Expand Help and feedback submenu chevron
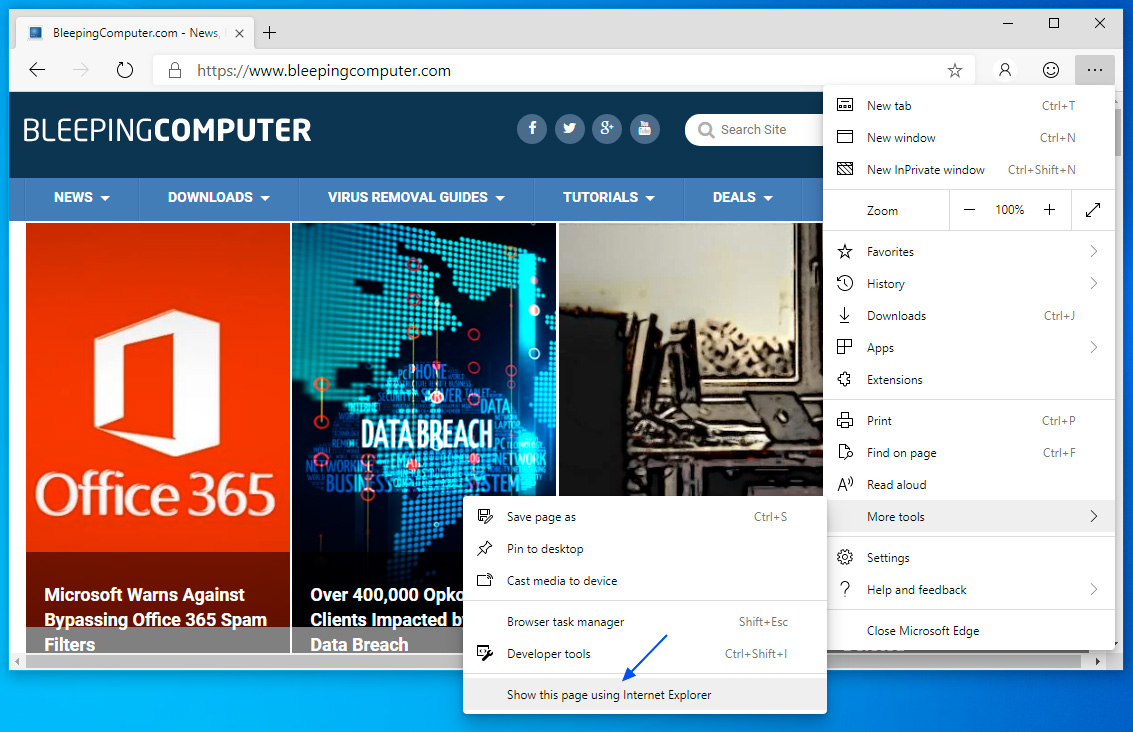The height and width of the screenshot is (732, 1133). tap(1093, 590)
